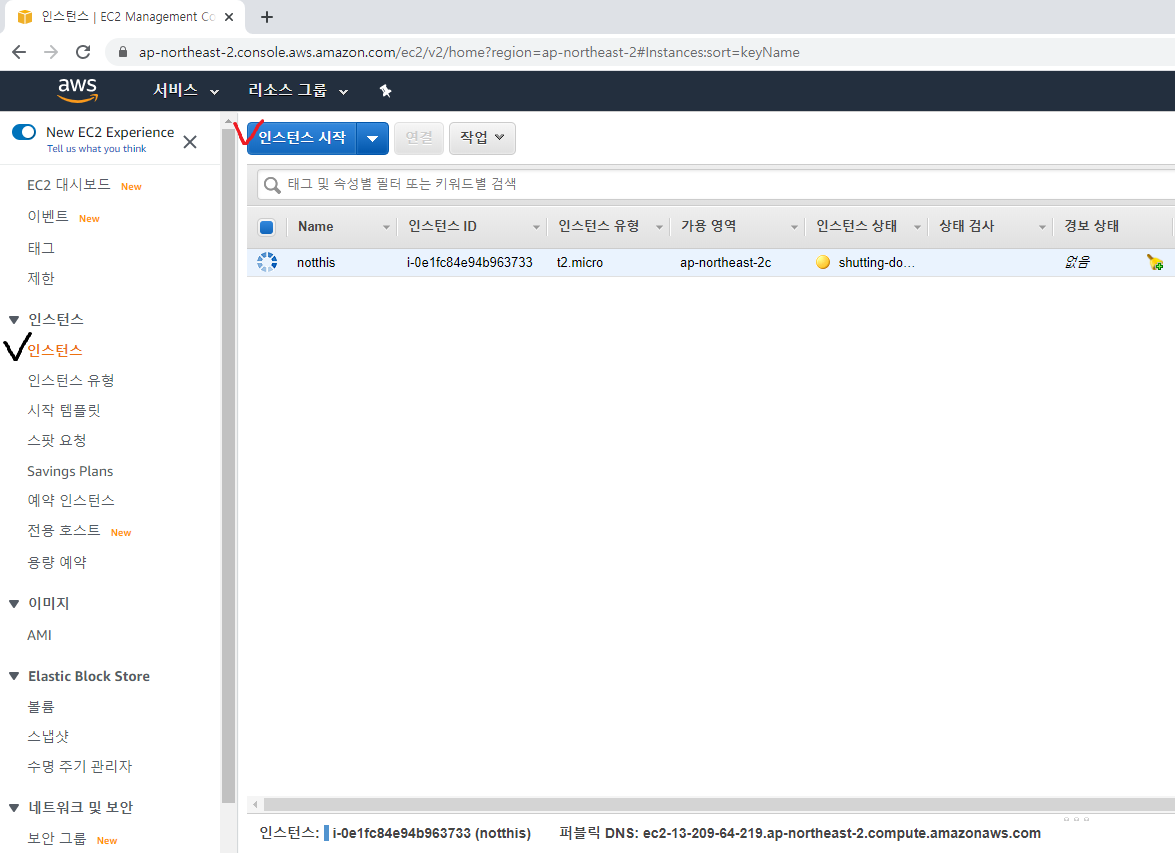Screen dimensions: 1175x853
Task: Click the search magnifier icon in filter bar
Action: 273,184
